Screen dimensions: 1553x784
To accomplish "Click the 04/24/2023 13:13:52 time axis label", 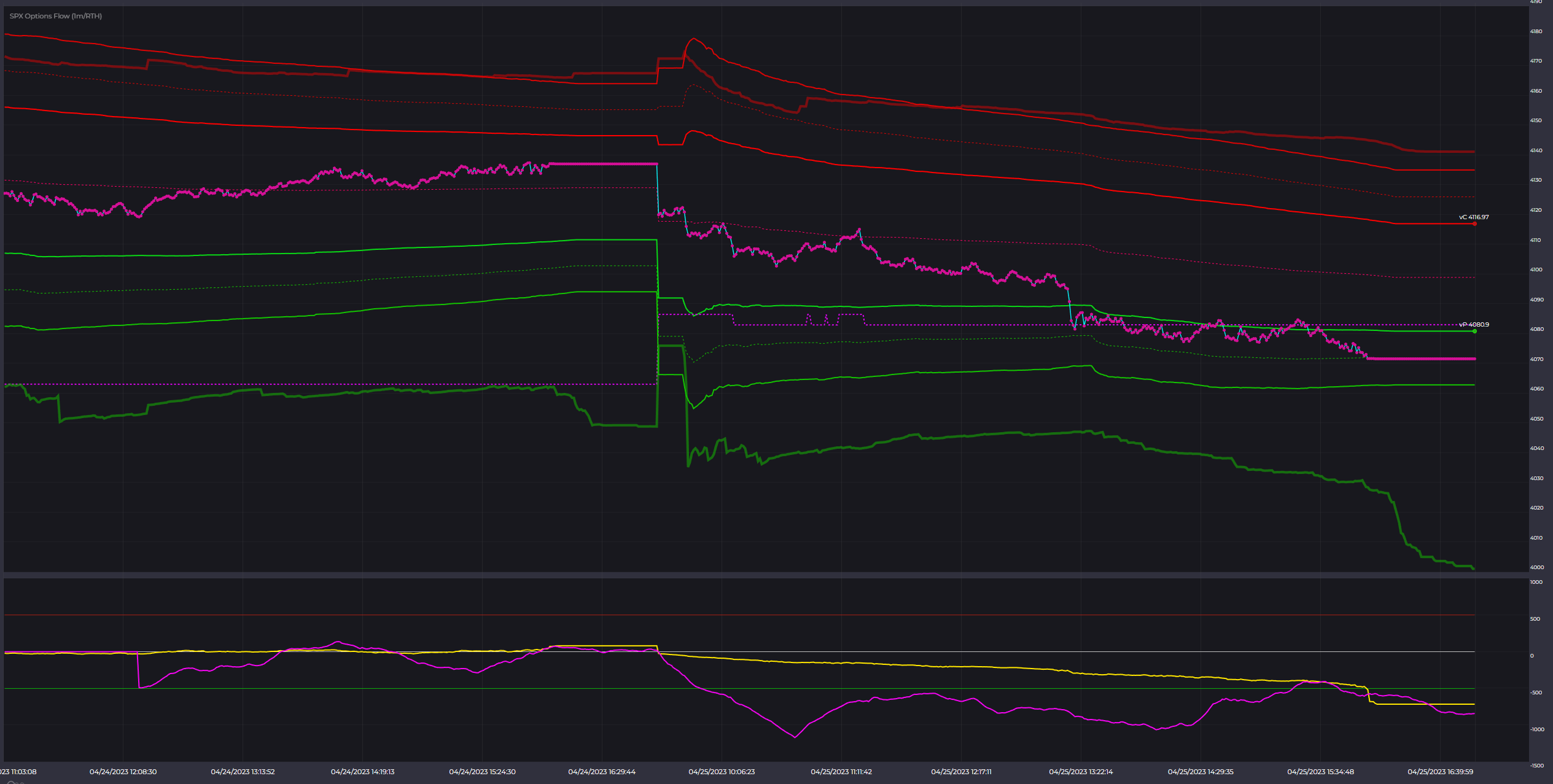I will click(x=243, y=772).
